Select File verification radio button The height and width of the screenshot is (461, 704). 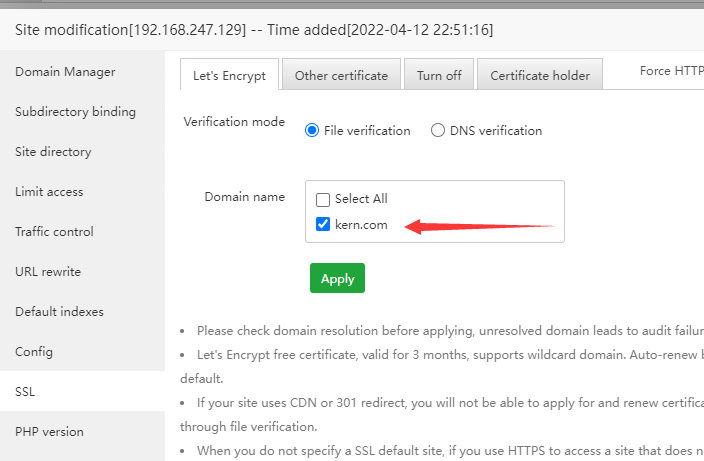coord(312,130)
